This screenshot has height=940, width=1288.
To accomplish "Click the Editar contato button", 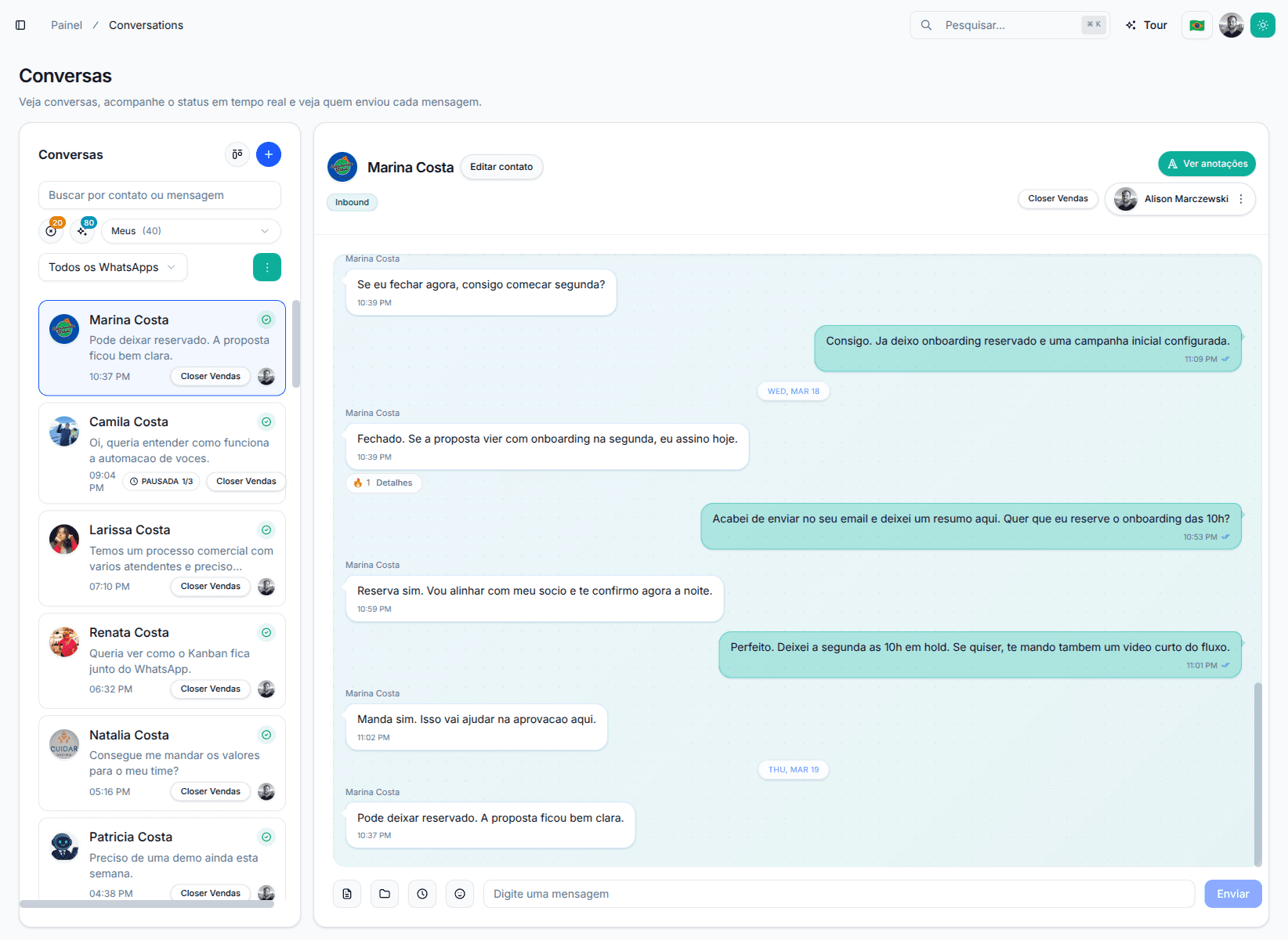I will 501,167.
